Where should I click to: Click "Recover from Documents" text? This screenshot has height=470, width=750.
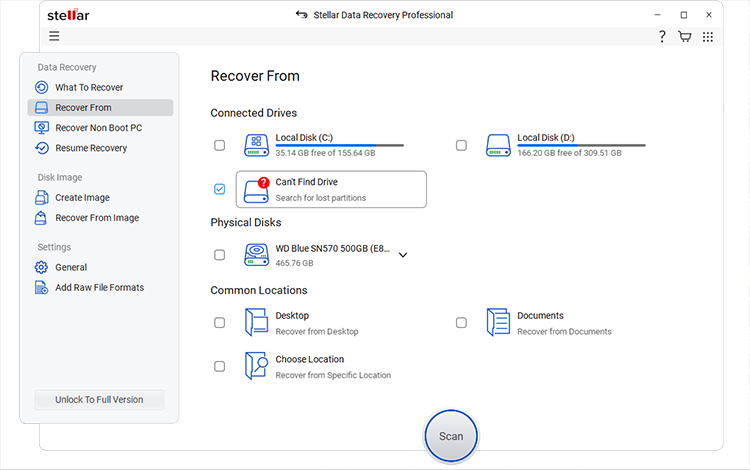(x=564, y=331)
